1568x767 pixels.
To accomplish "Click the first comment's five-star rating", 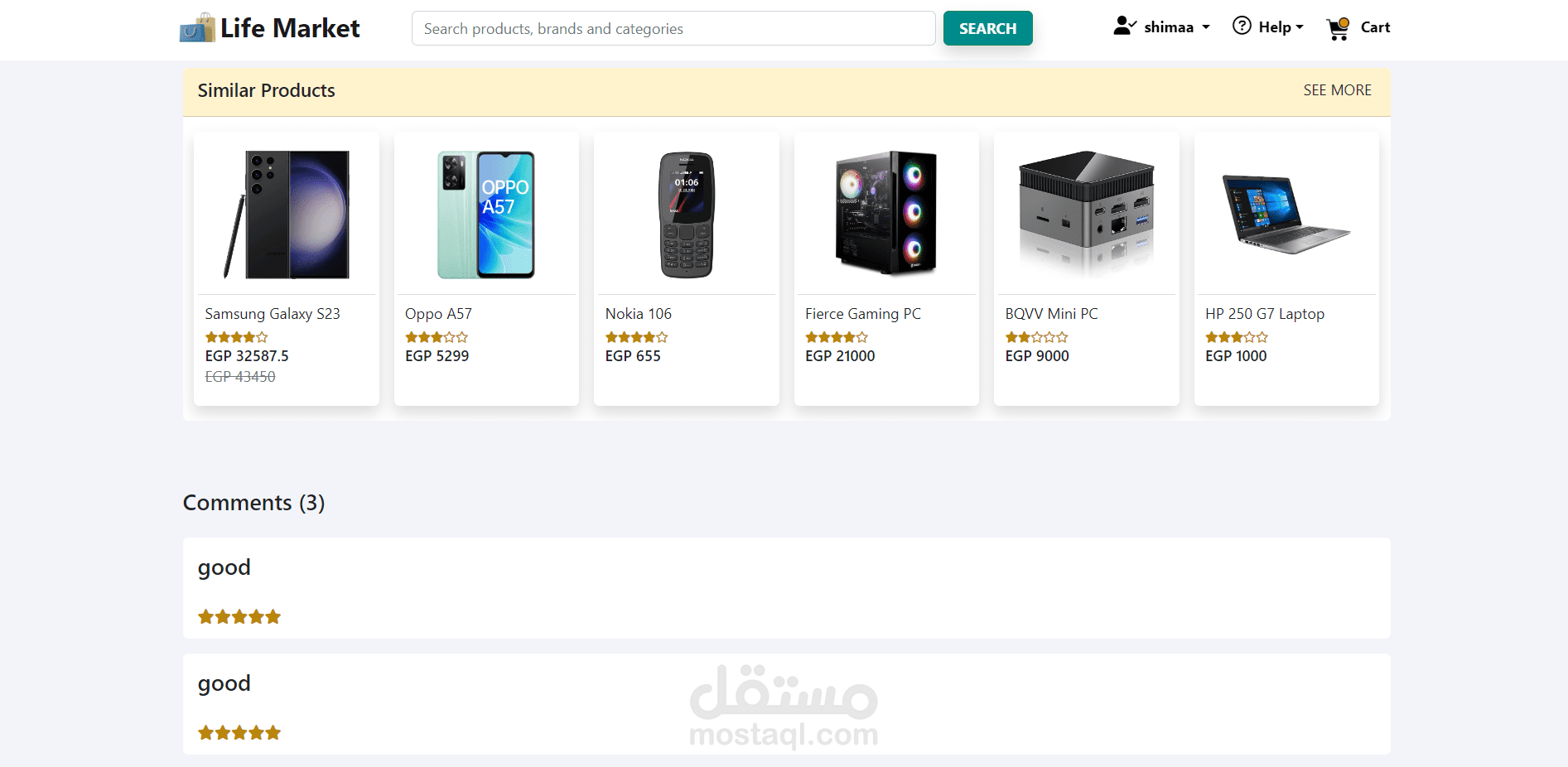I will point(239,616).
